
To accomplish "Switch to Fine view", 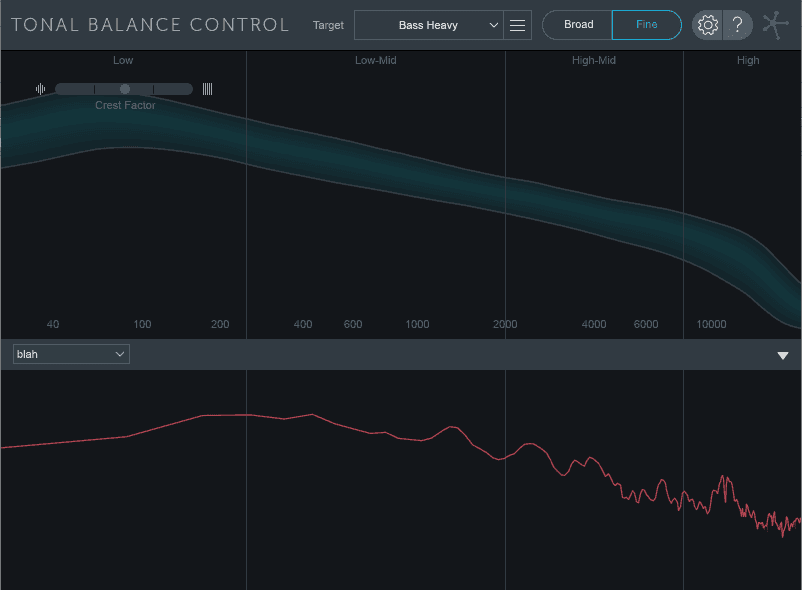I will point(647,25).
